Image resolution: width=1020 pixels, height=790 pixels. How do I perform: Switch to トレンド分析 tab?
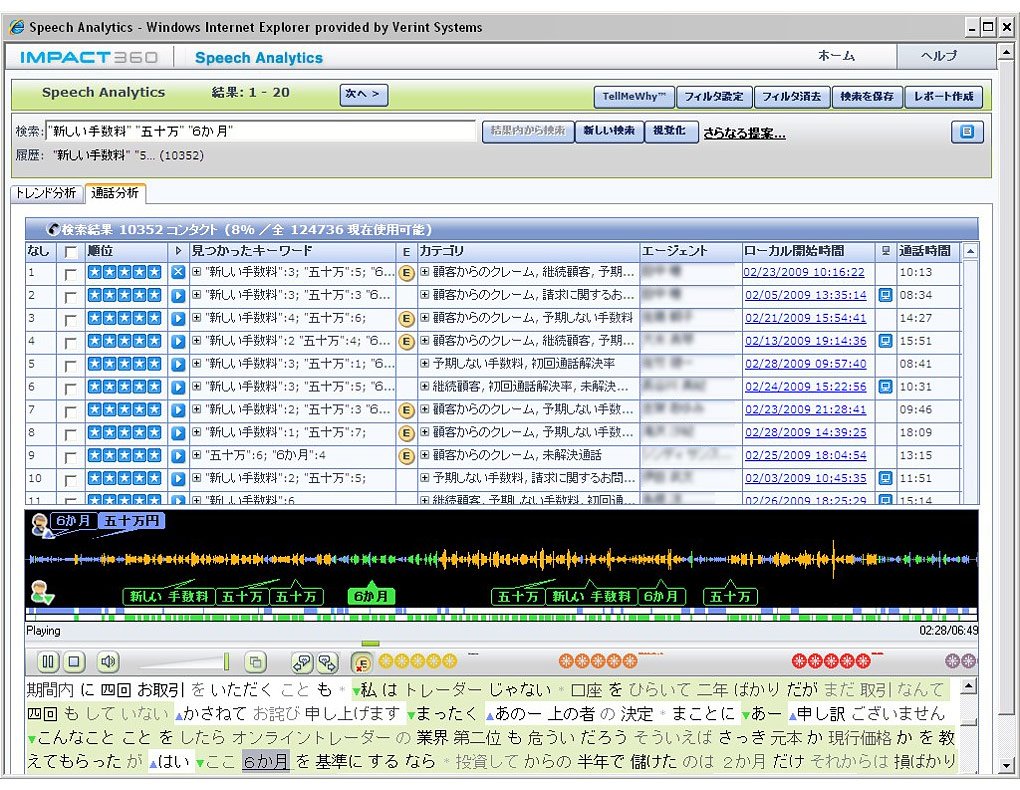[x=46, y=193]
